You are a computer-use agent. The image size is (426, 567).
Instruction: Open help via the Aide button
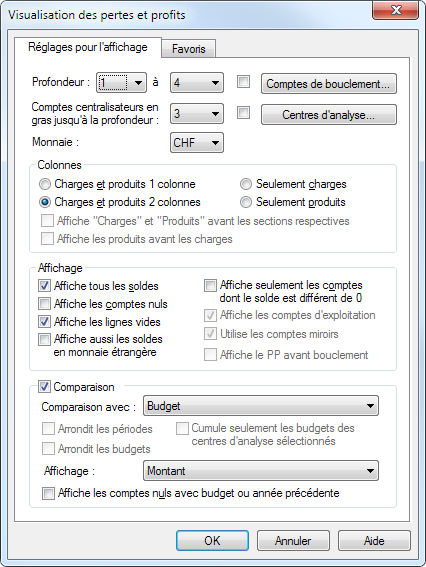(x=374, y=541)
